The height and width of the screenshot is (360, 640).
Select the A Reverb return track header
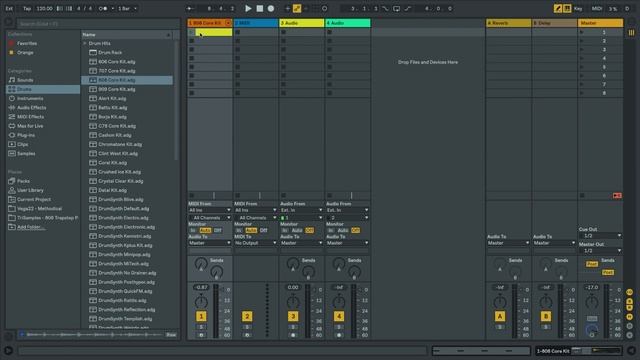(508, 23)
